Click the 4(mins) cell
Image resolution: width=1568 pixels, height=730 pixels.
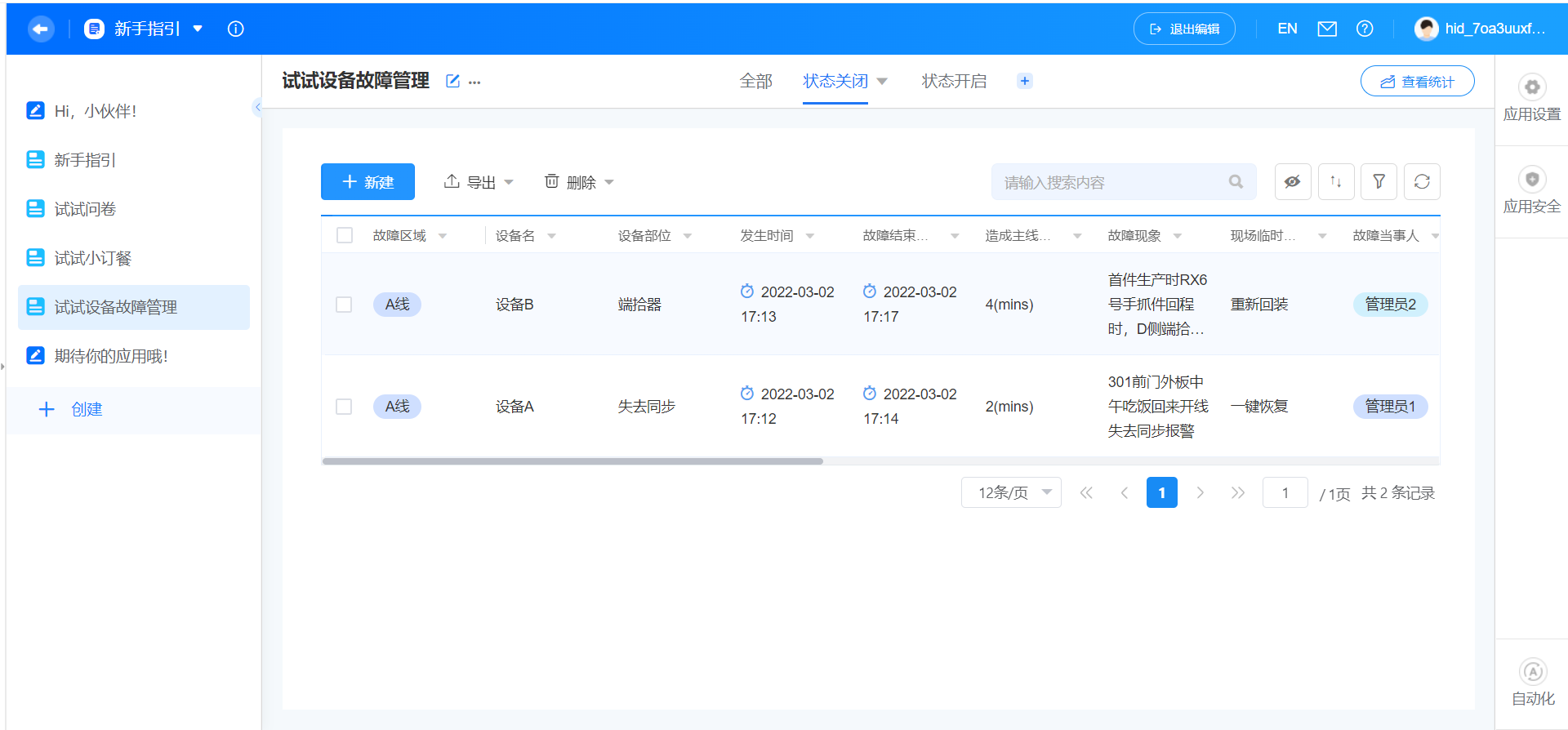[1009, 305]
